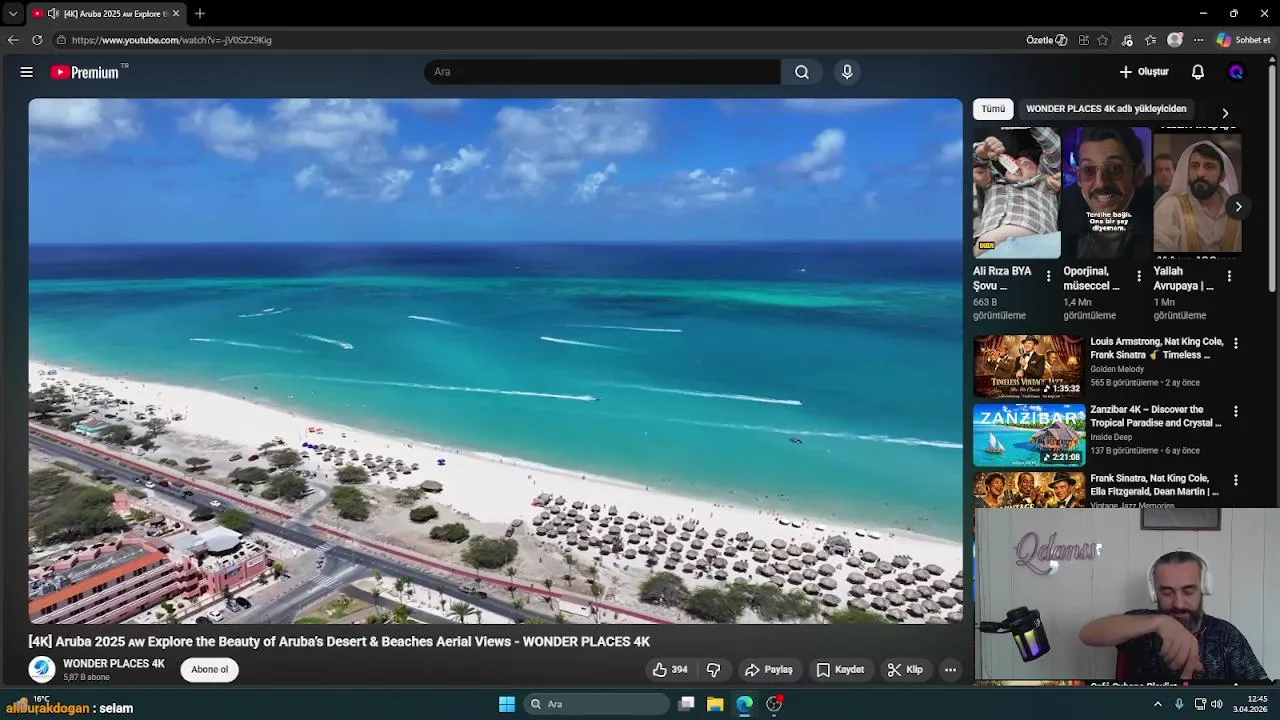Close the Aruba YouTube tab
Viewport: 1280px width, 720px height.
(x=176, y=13)
